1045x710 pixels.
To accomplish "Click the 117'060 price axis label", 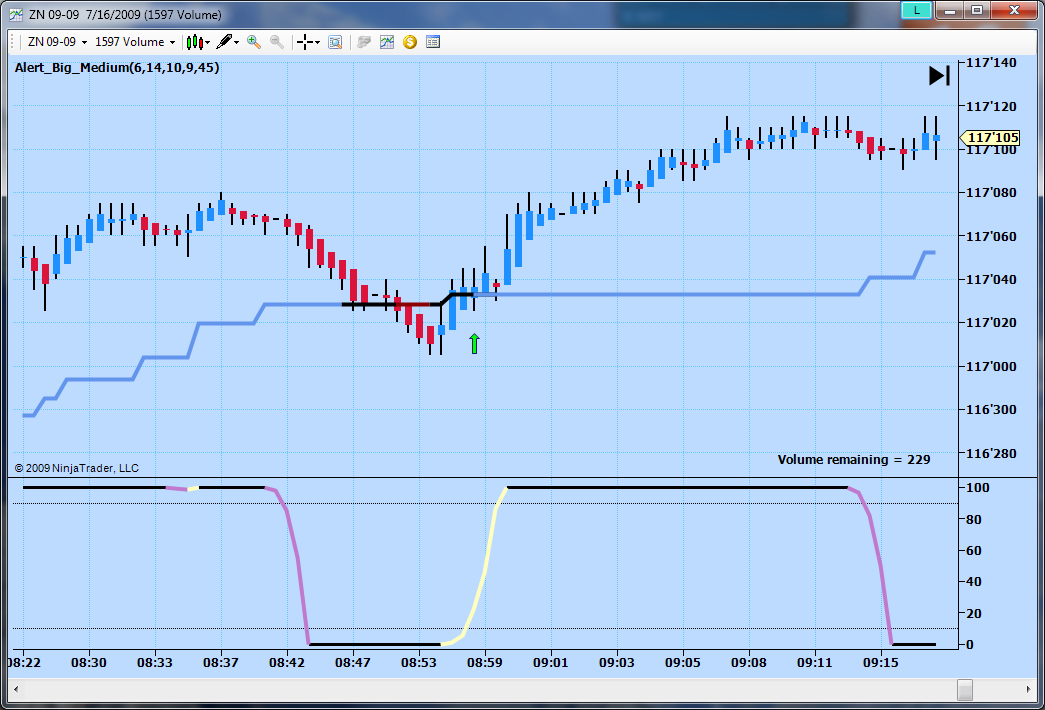I will point(991,236).
